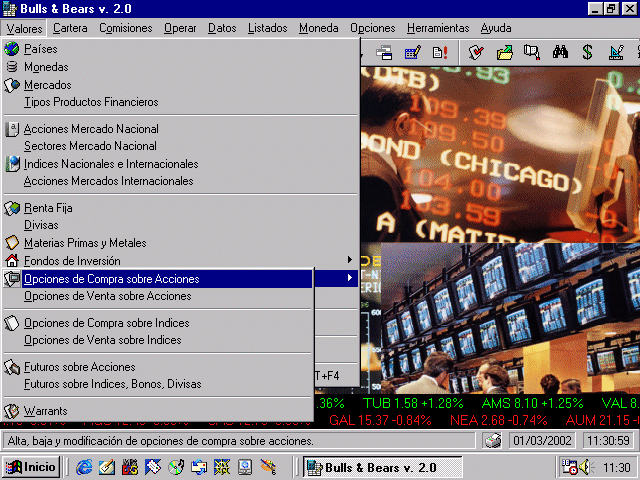Screen dimensions: 640x480
Task: Click the notepad with pencil quick launch icon
Action: [x=107, y=467]
